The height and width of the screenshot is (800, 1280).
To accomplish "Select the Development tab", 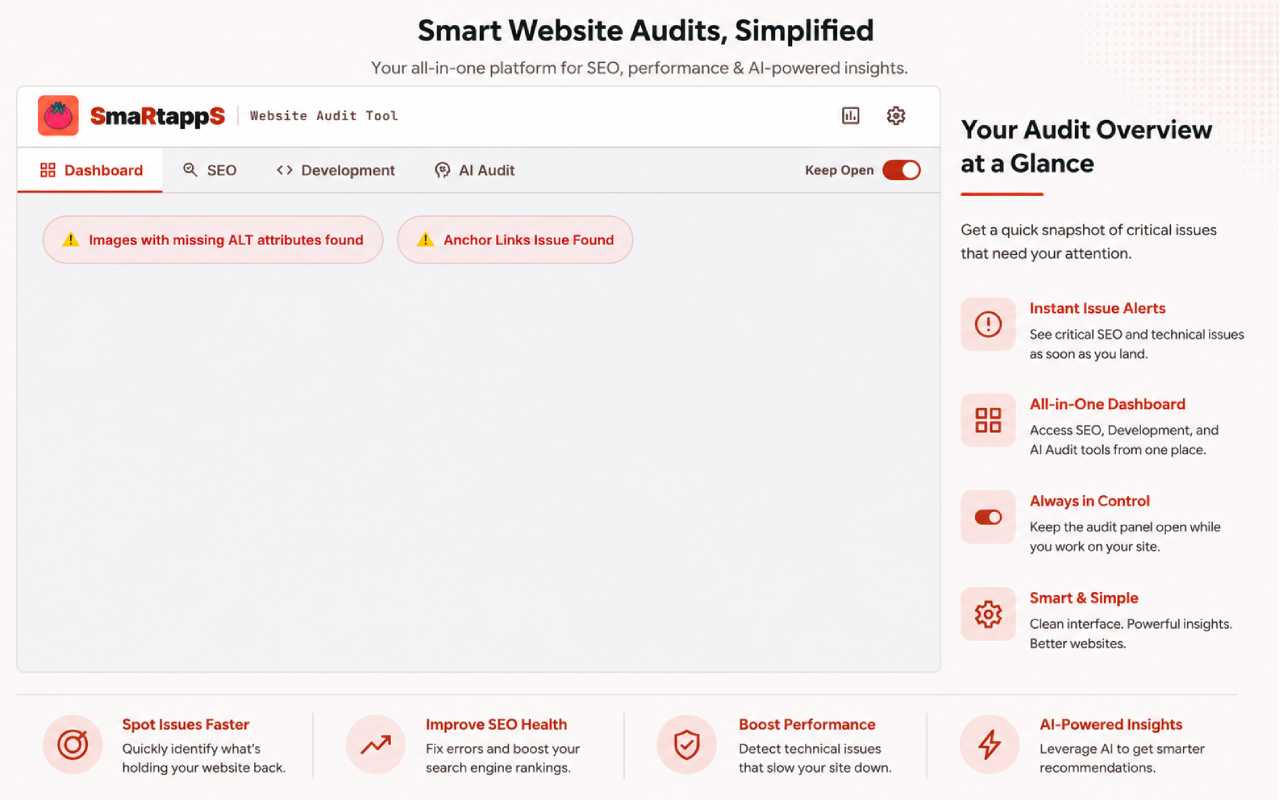I will click(x=336, y=170).
